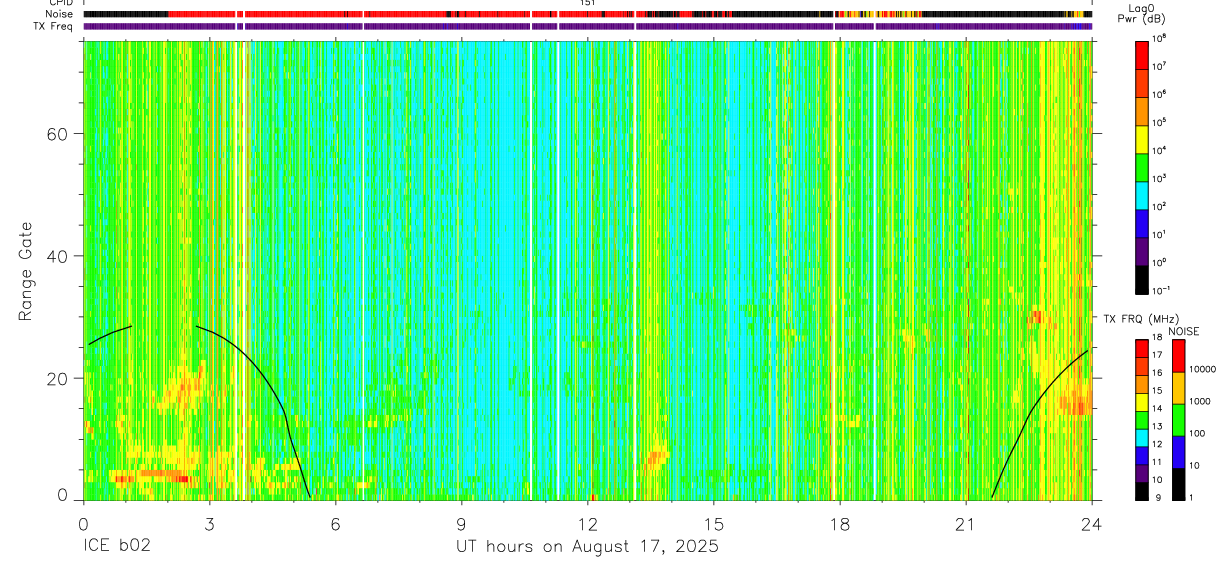Click the '6' hour tick on the UT axis
Image resolution: width=1228 pixels, height=567 pixels.
tap(335, 523)
